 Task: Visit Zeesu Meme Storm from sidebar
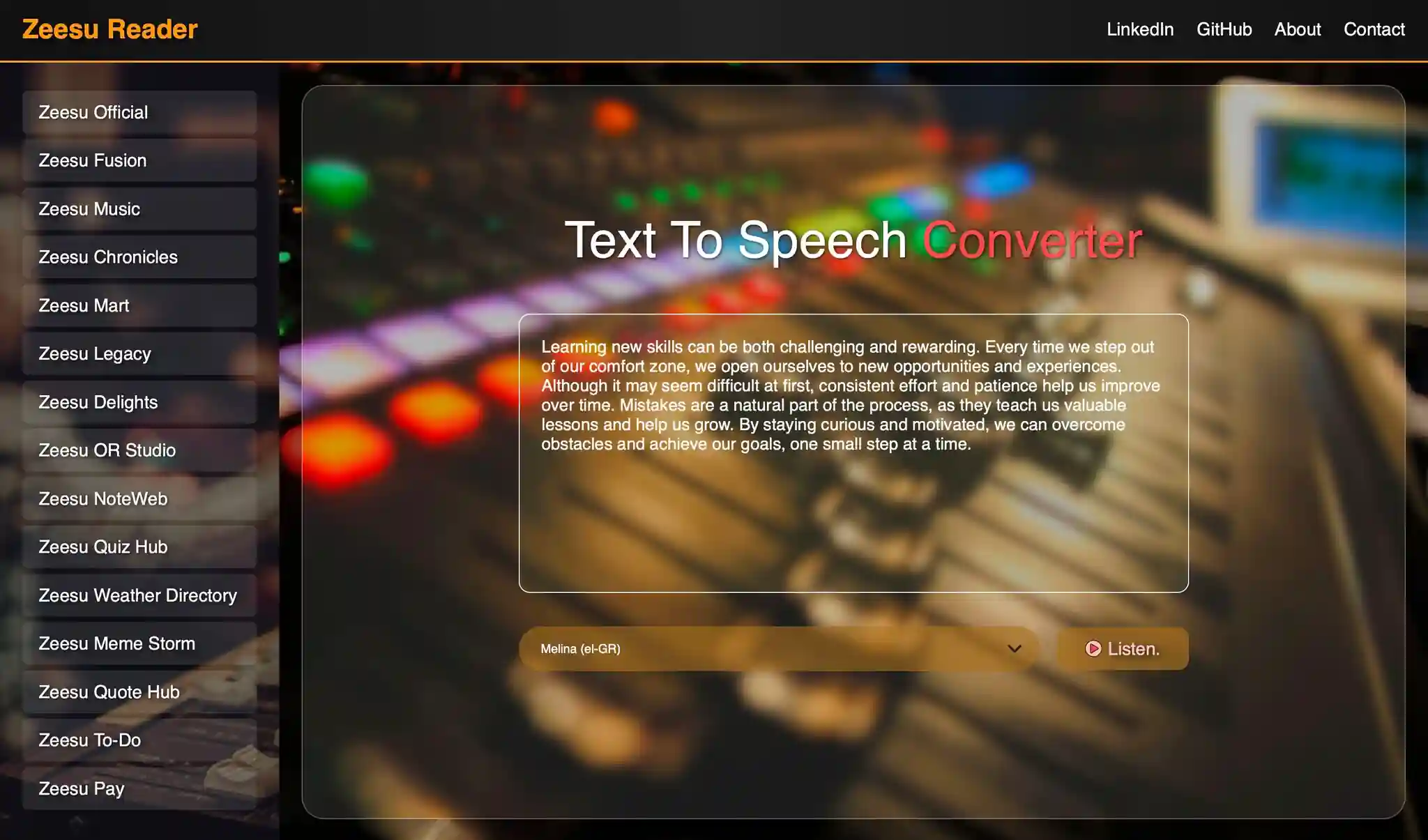(139, 643)
